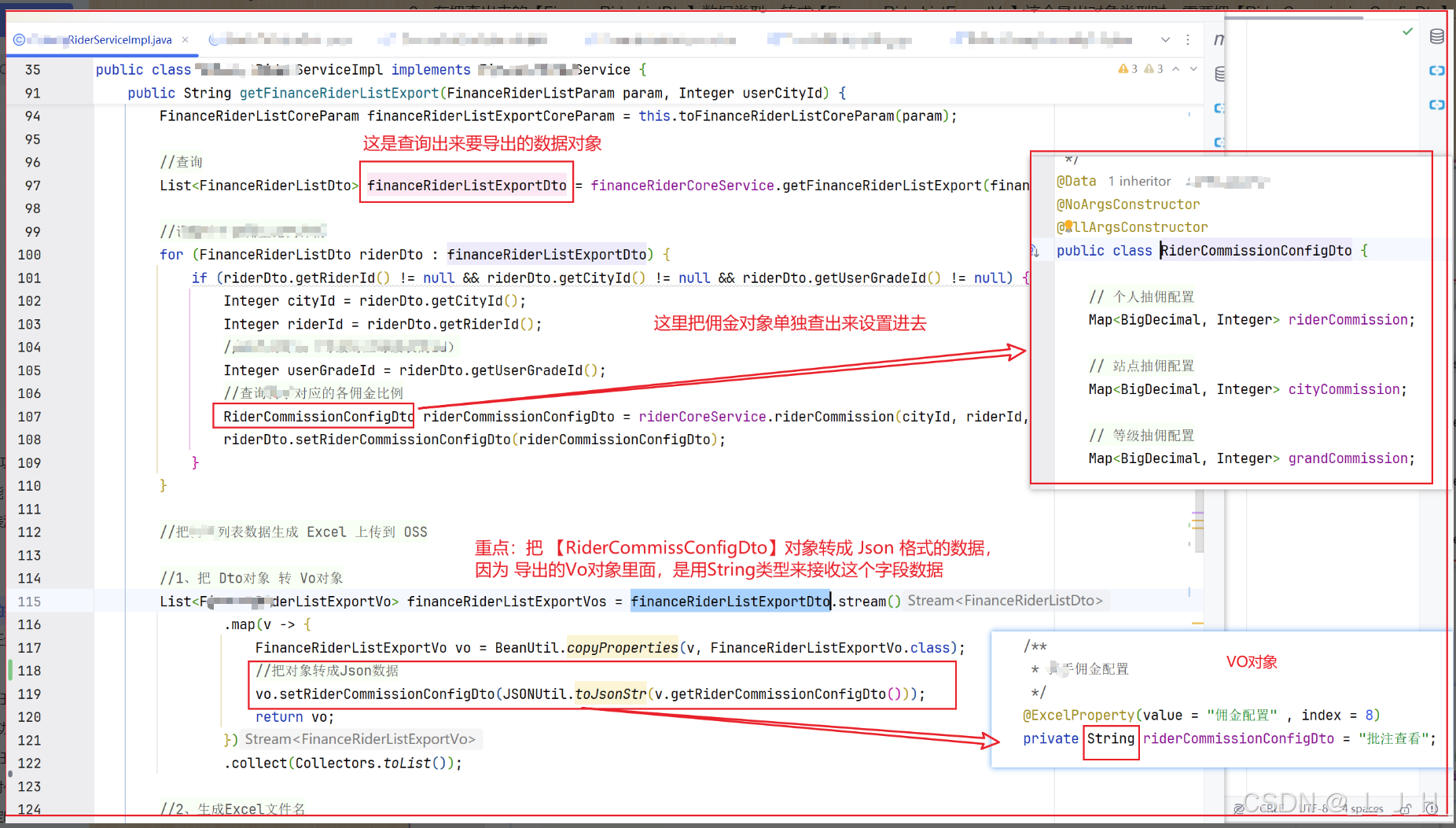1456x828 pixels.
Task: Click 'riderCoreService' on line 107
Action: tap(702, 417)
